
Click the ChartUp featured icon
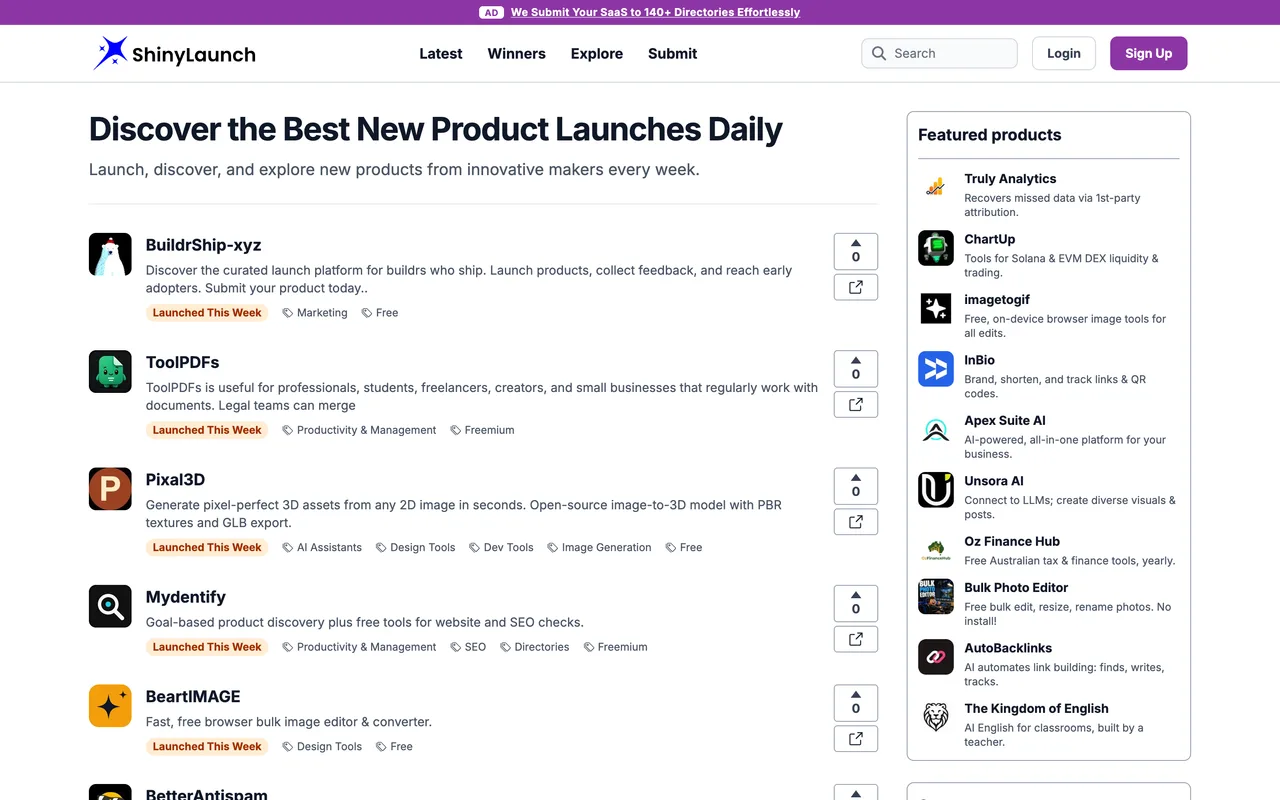(x=936, y=248)
